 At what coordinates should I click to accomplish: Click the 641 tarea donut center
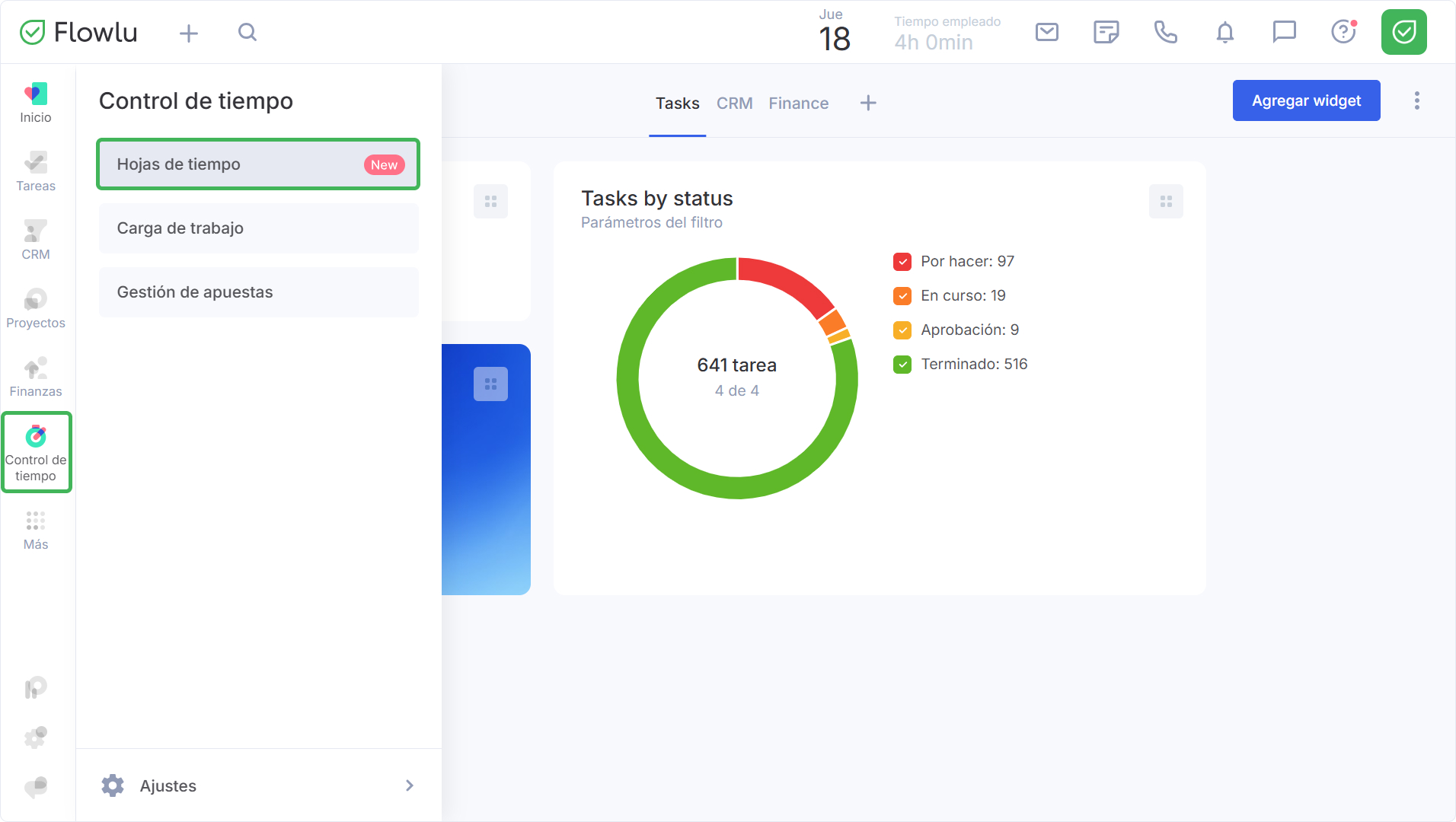pyautogui.click(x=736, y=378)
